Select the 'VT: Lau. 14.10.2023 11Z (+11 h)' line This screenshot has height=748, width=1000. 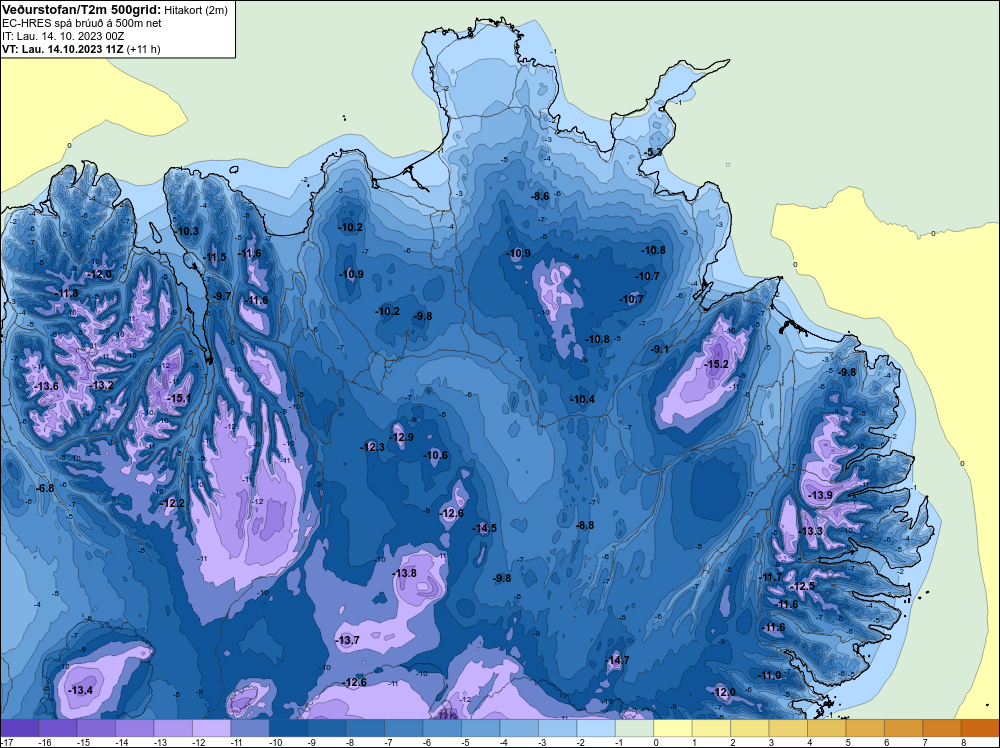[81, 49]
